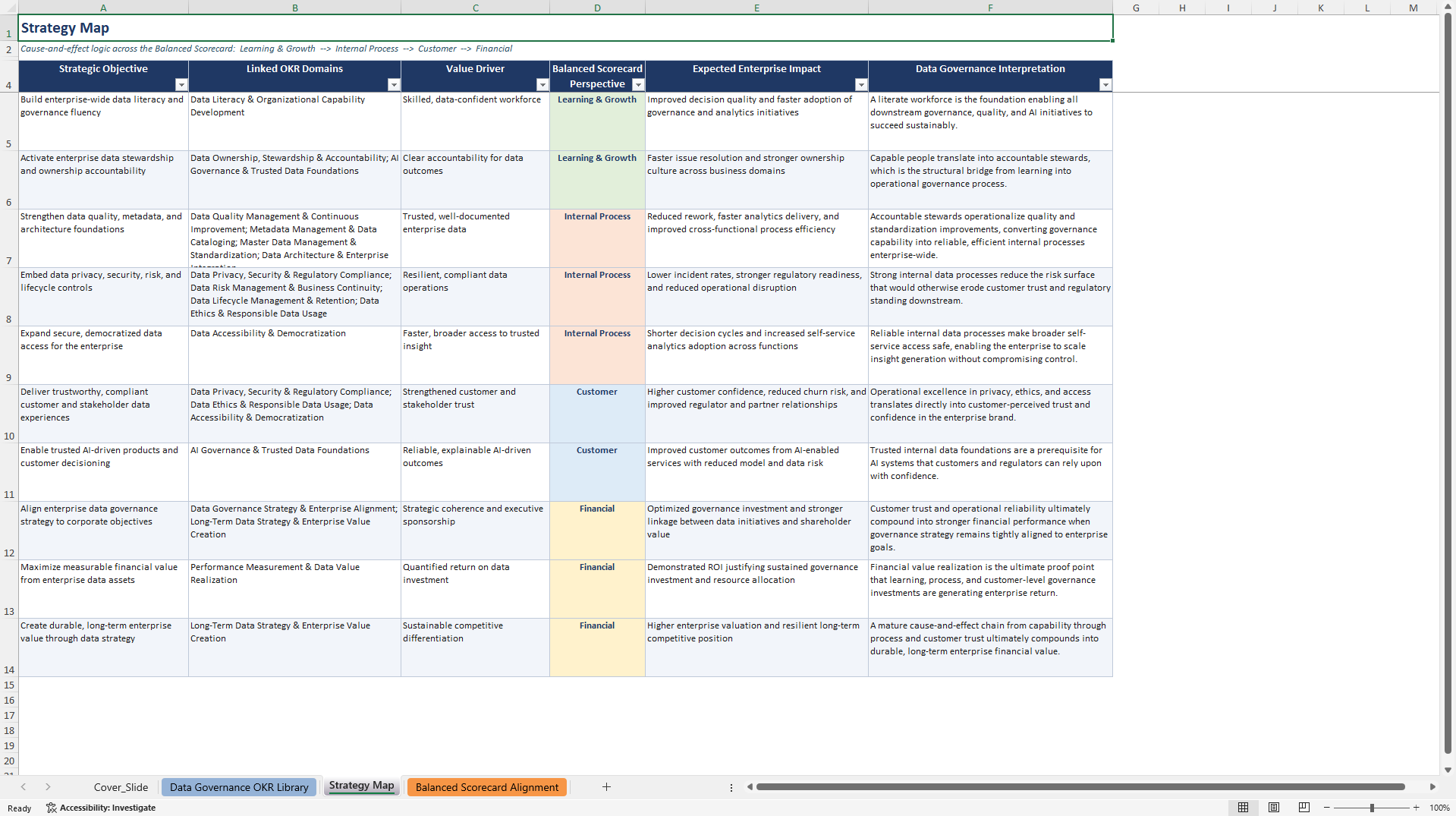The height and width of the screenshot is (816, 1456).
Task: Click Customer cell in row 10
Action: click(x=597, y=414)
